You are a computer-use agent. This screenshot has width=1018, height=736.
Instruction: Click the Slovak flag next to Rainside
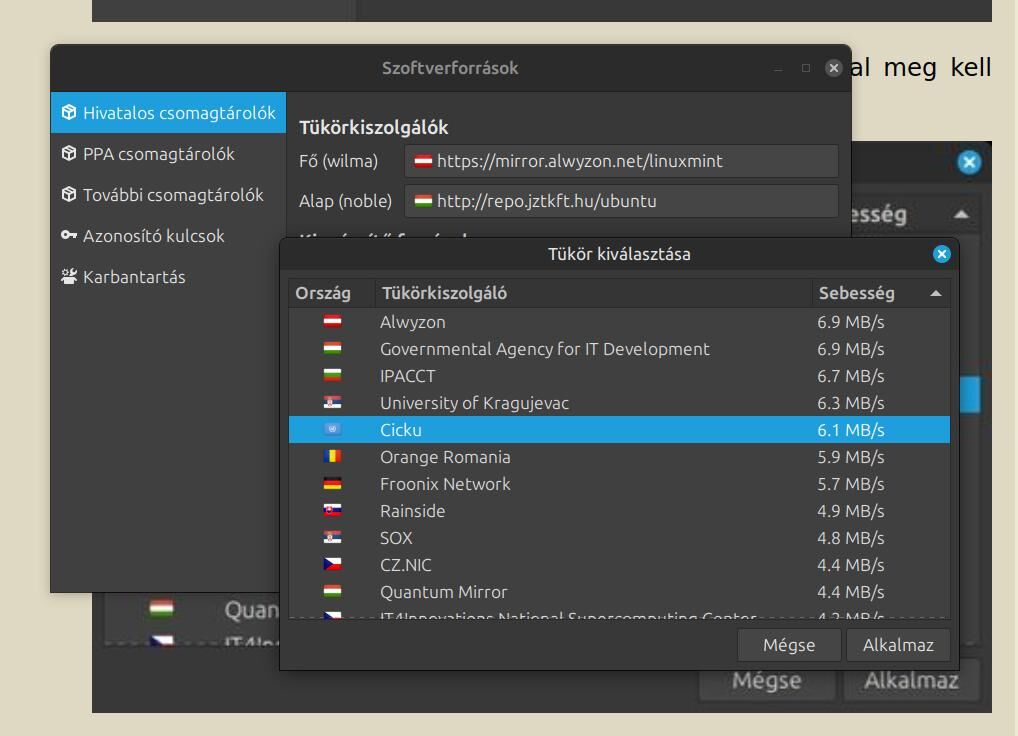click(x=332, y=510)
